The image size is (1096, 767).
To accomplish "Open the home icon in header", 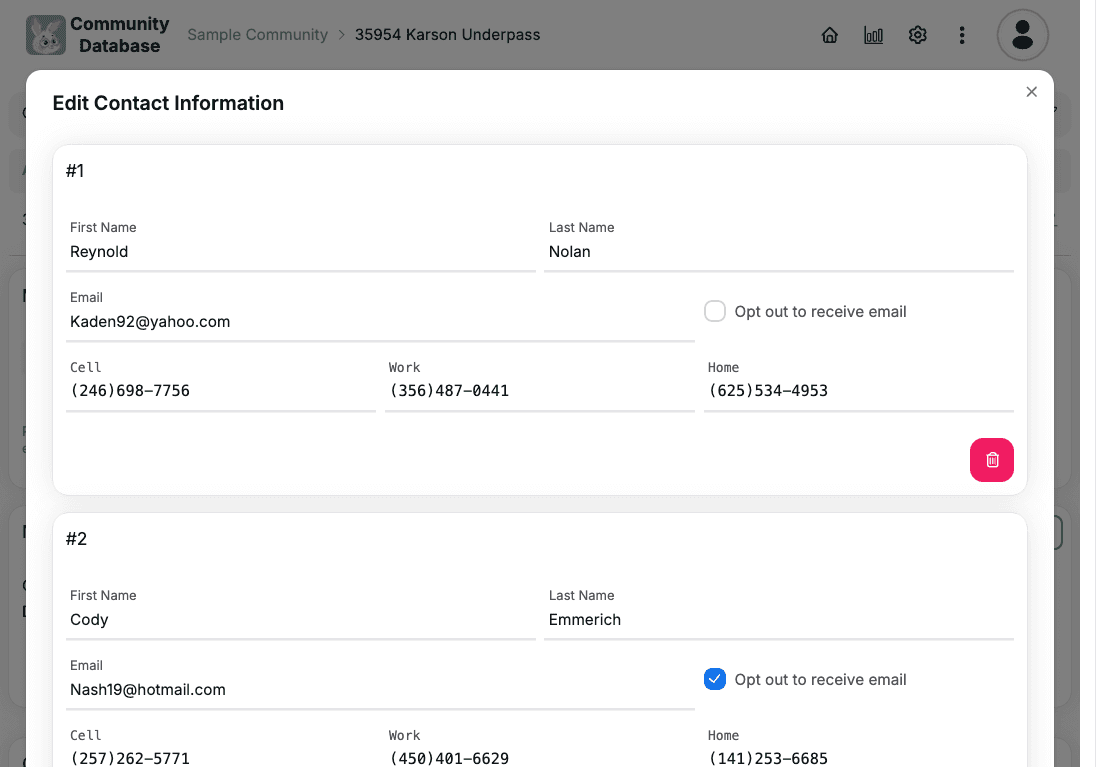I will pos(829,35).
